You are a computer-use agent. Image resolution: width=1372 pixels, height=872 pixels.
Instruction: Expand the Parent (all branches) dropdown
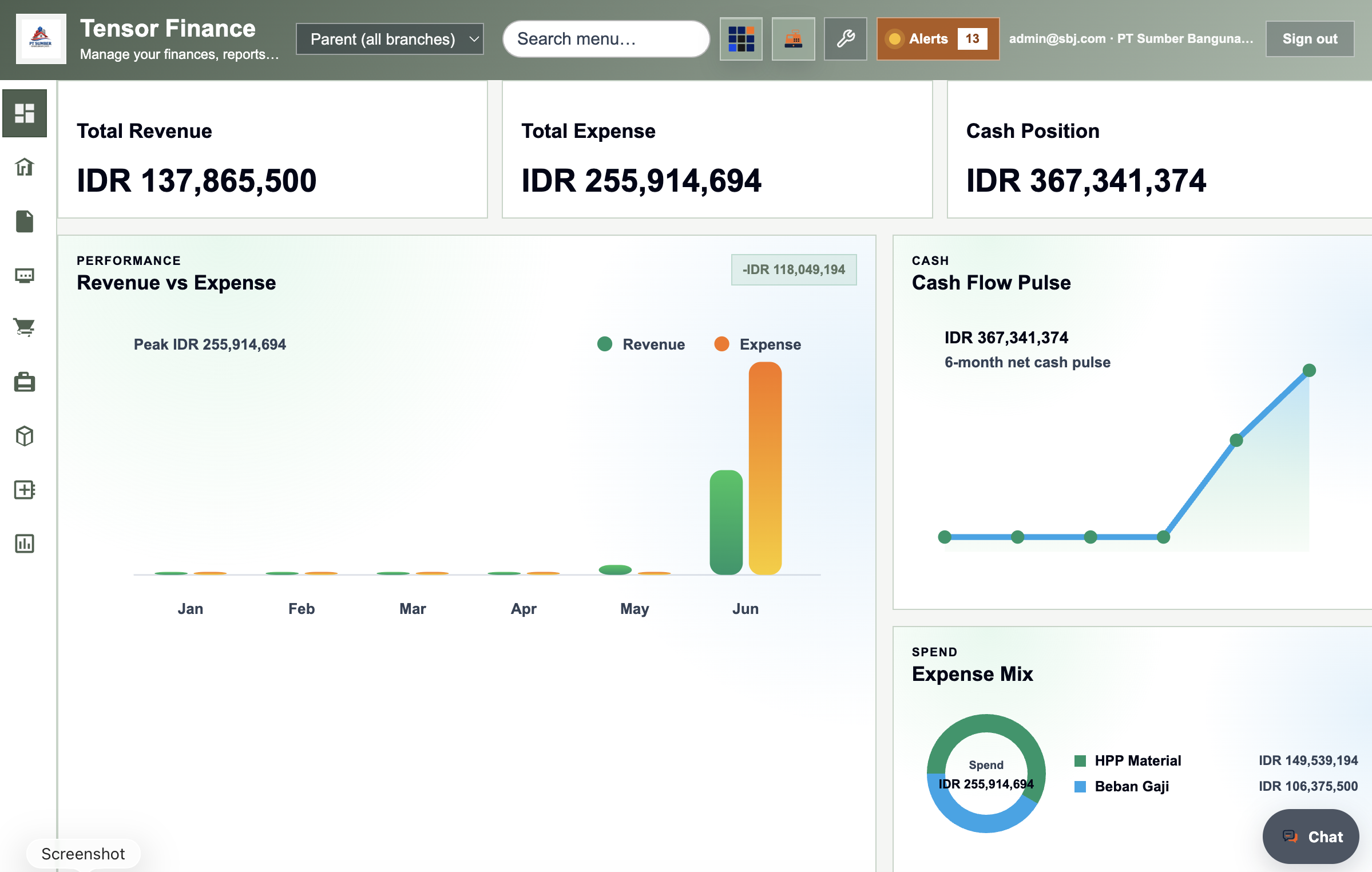pos(390,39)
